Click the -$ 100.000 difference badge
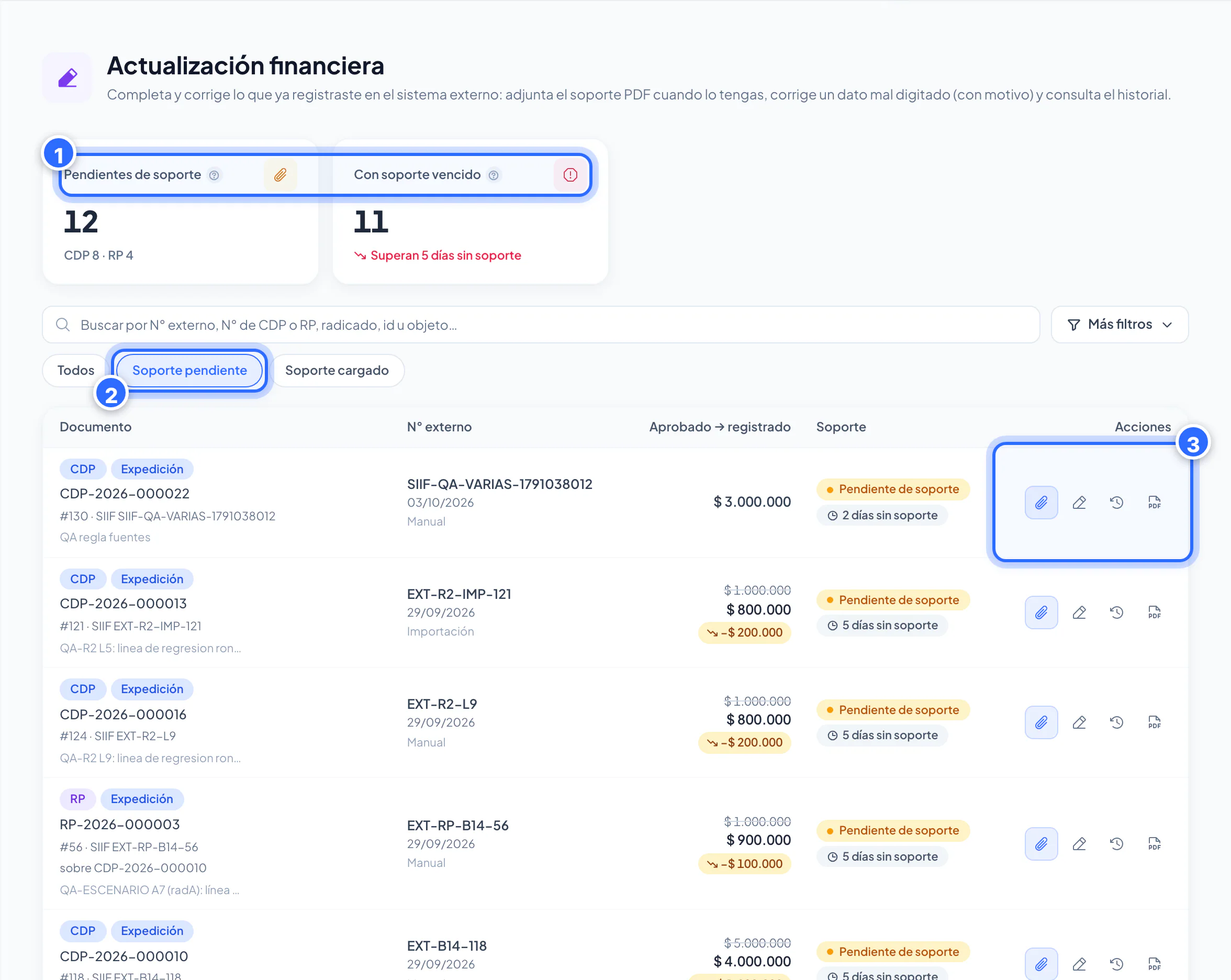 click(745, 863)
